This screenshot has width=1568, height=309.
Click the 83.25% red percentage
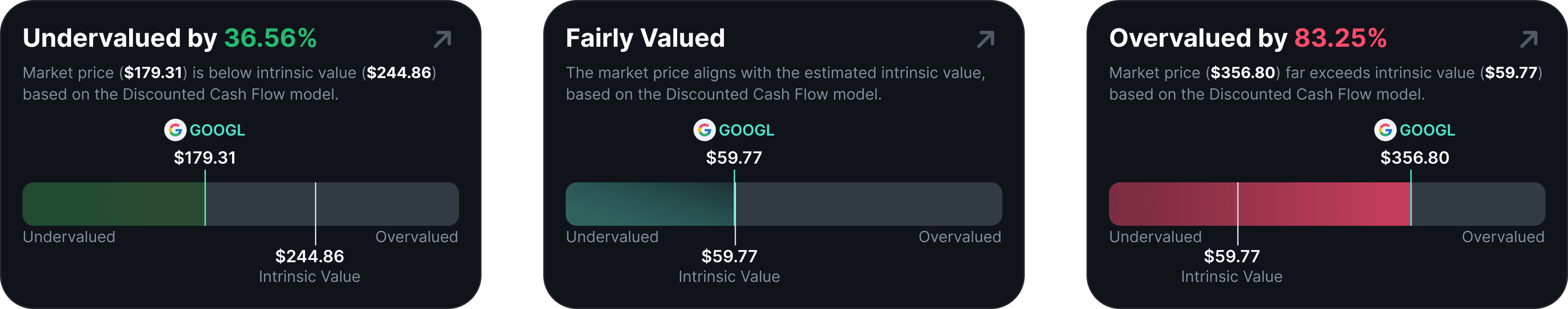pos(1340,38)
